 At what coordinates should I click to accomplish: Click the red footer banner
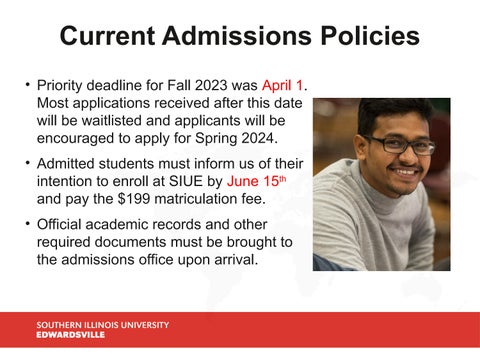240,330
